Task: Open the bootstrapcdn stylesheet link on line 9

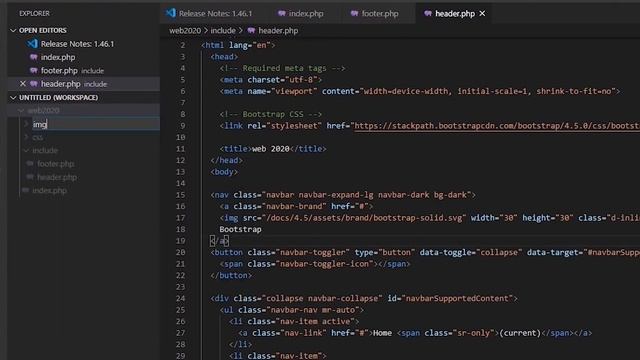Action: tap(497, 126)
